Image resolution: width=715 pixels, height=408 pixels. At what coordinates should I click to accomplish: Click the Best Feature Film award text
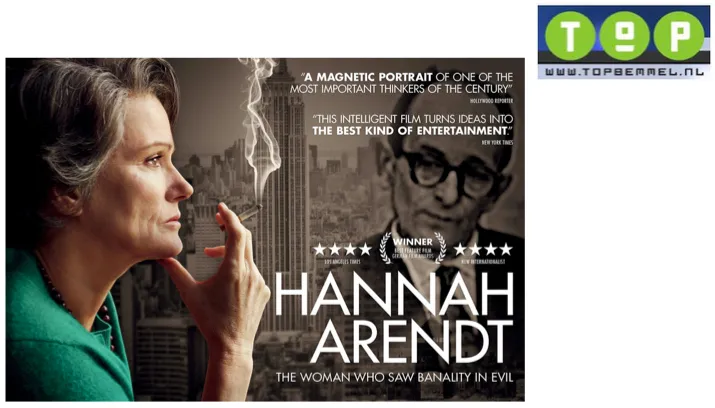point(413,253)
